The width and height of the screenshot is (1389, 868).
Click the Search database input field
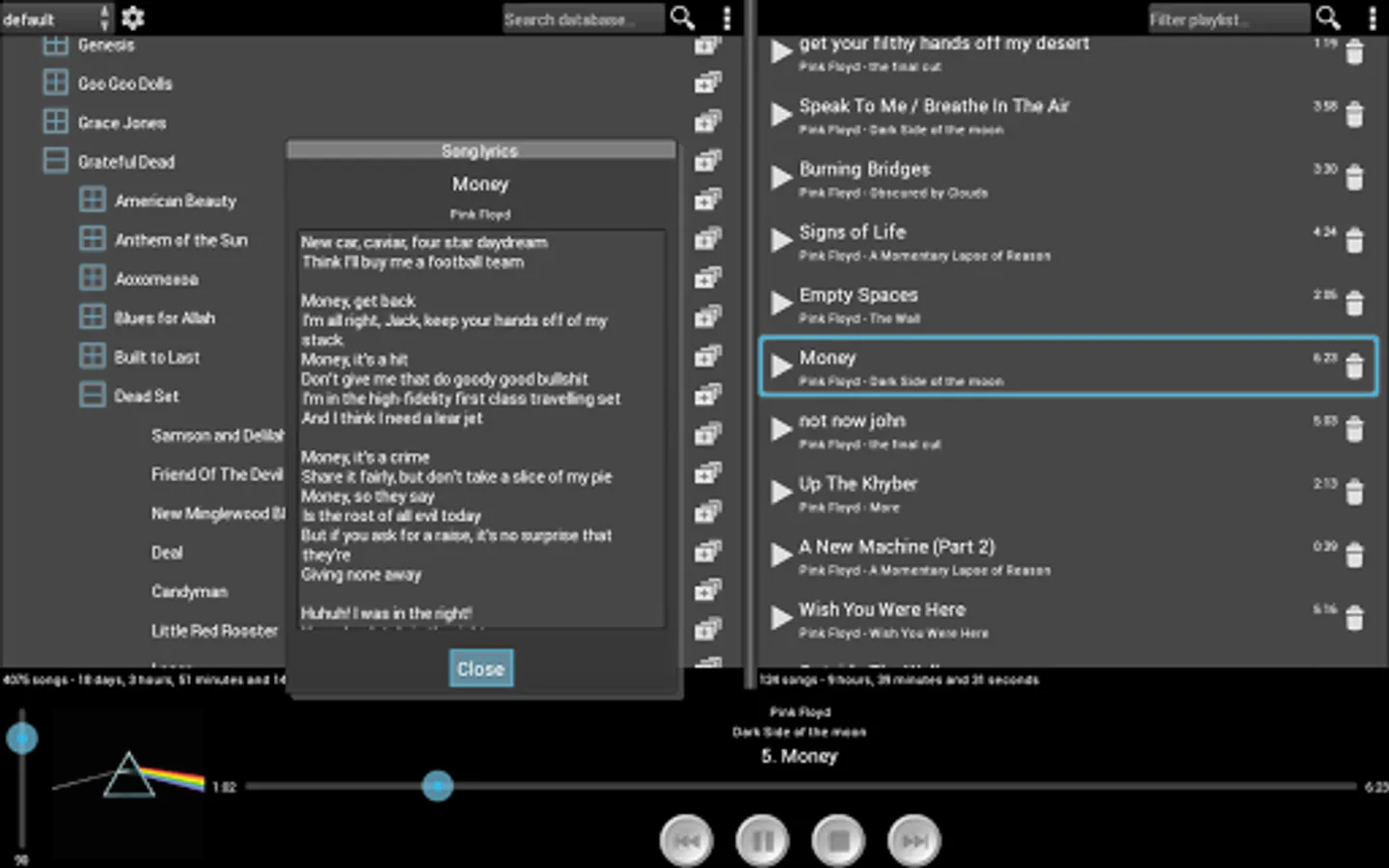point(583,18)
